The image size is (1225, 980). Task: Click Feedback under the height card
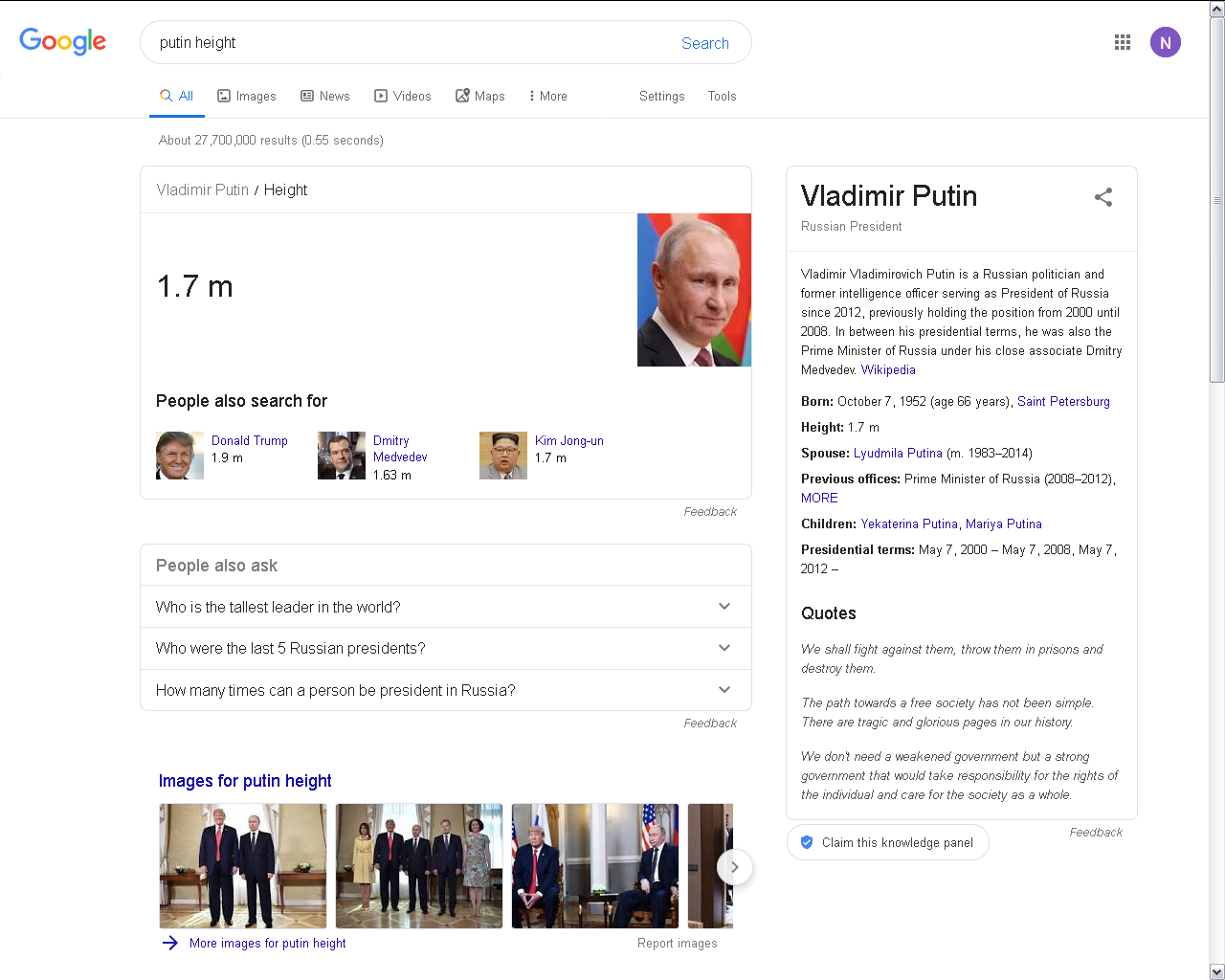pyautogui.click(x=710, y=512)
